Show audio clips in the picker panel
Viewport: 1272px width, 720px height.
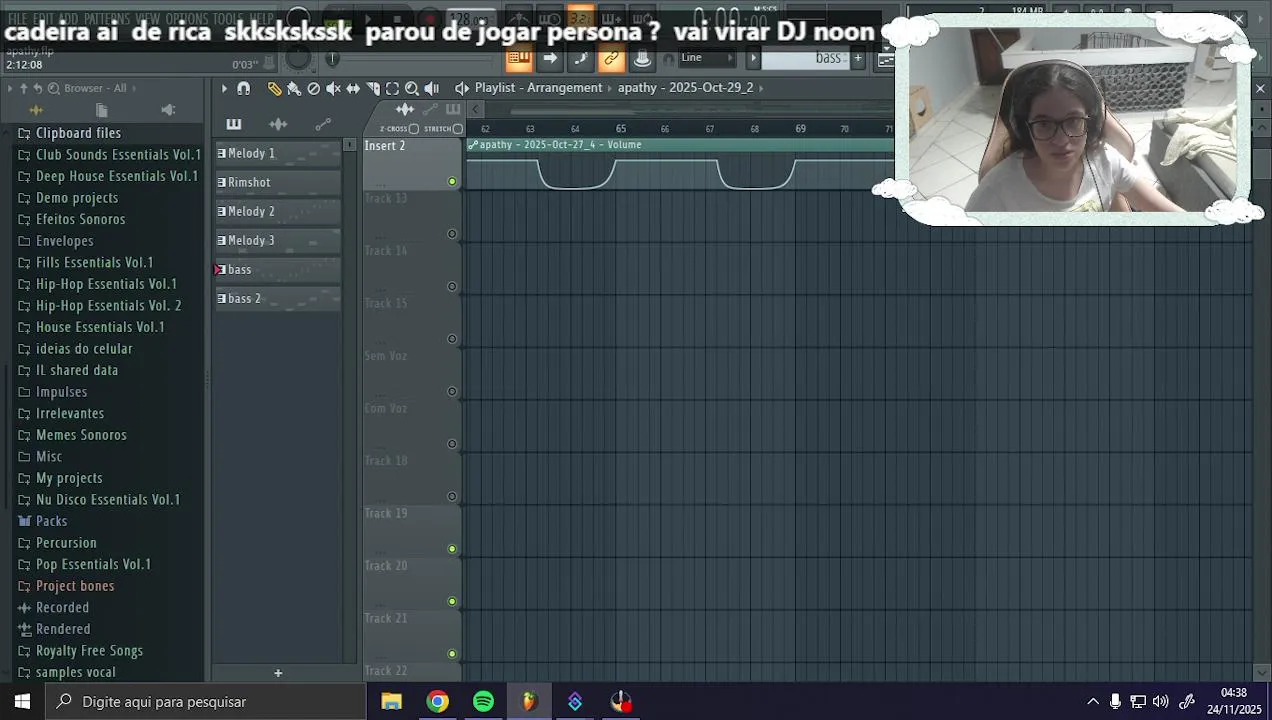tap(278, 124)
